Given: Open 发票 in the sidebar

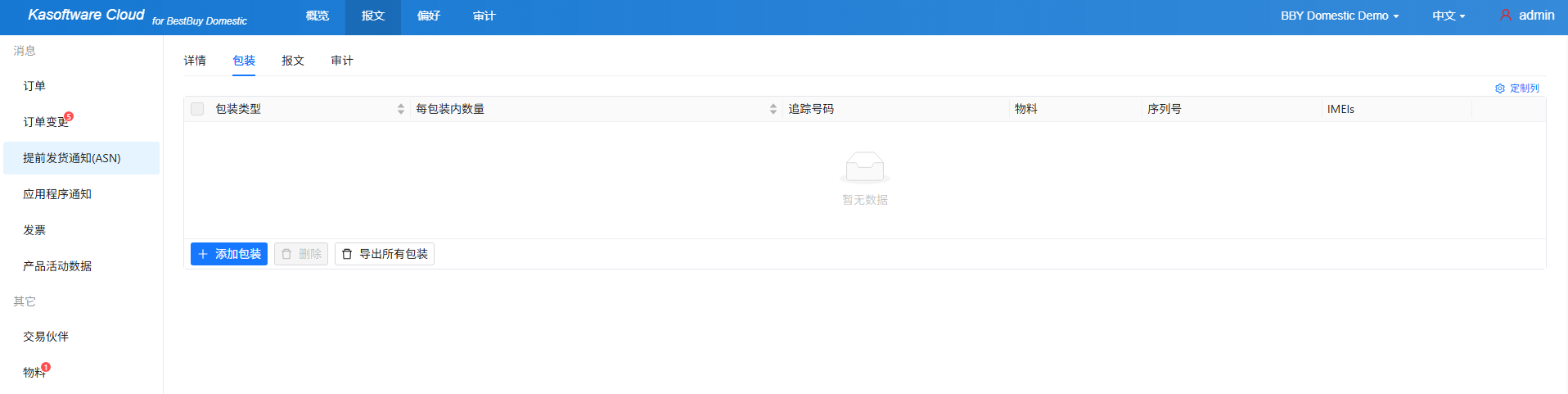Looking at the screenshot, I should 81,230.
